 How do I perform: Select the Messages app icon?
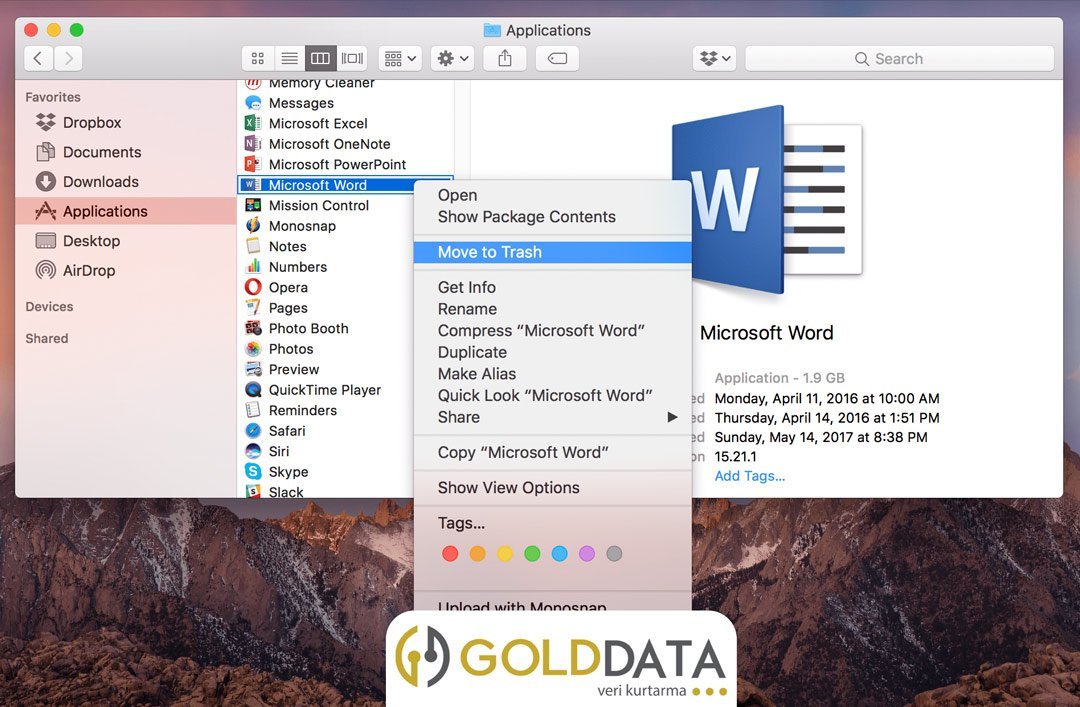253,103
